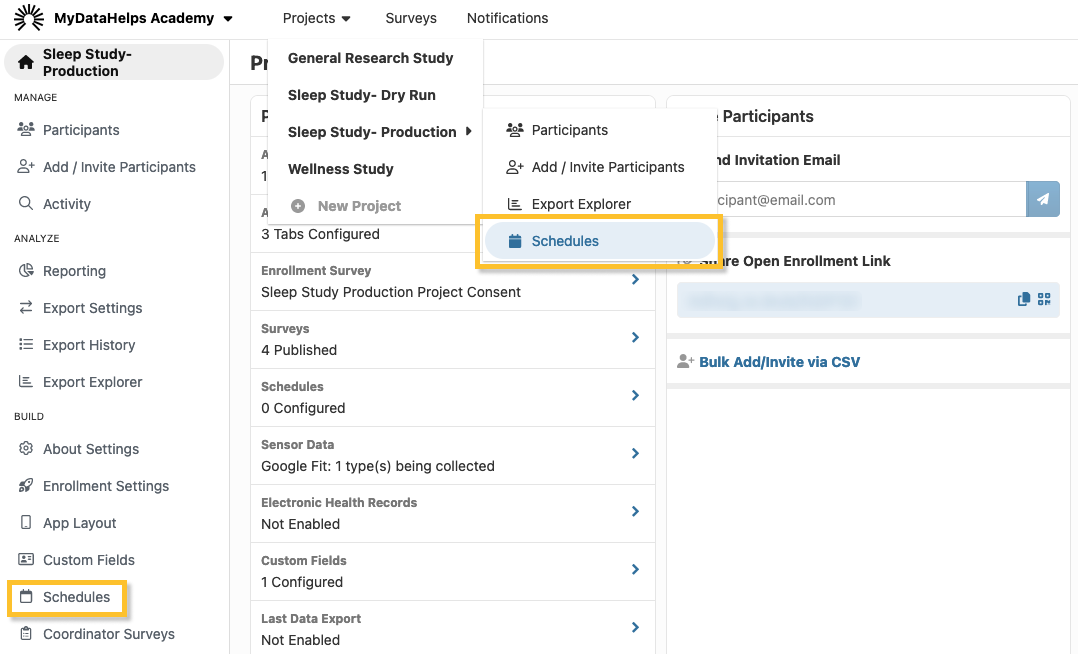Click the Enrollment Settings rocket icon
This screenshot has height=654, width=1078.
click(x=26, y=486)
